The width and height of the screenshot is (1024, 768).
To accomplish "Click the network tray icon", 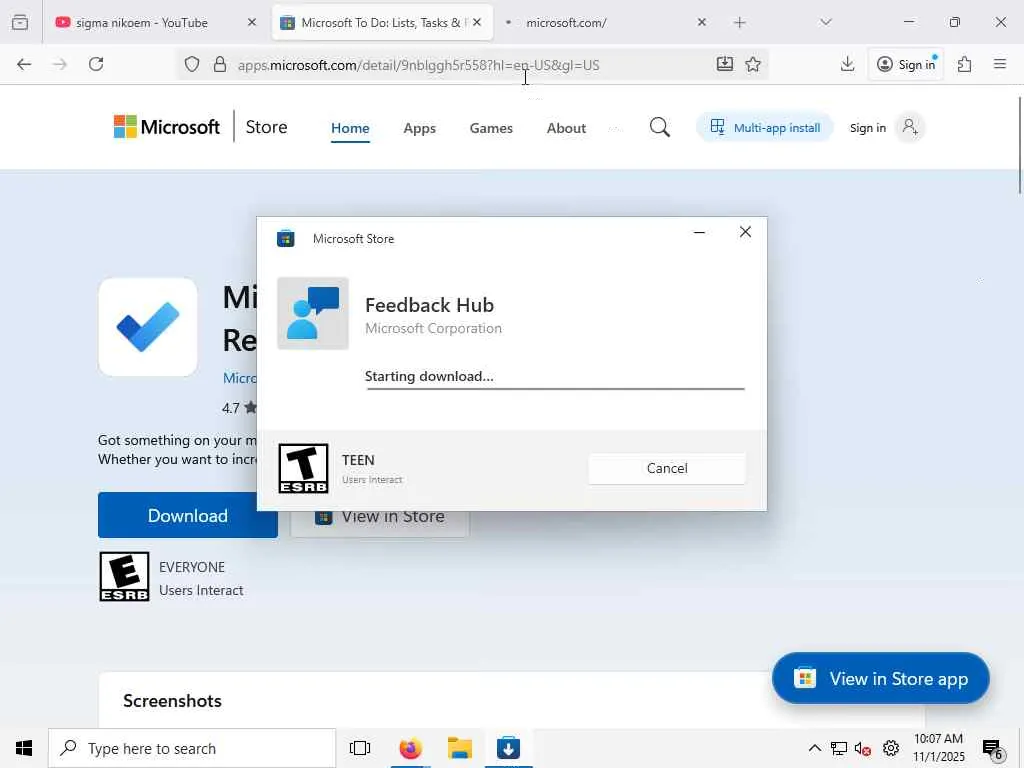I will pyautogui.click(x=839, y=748).
